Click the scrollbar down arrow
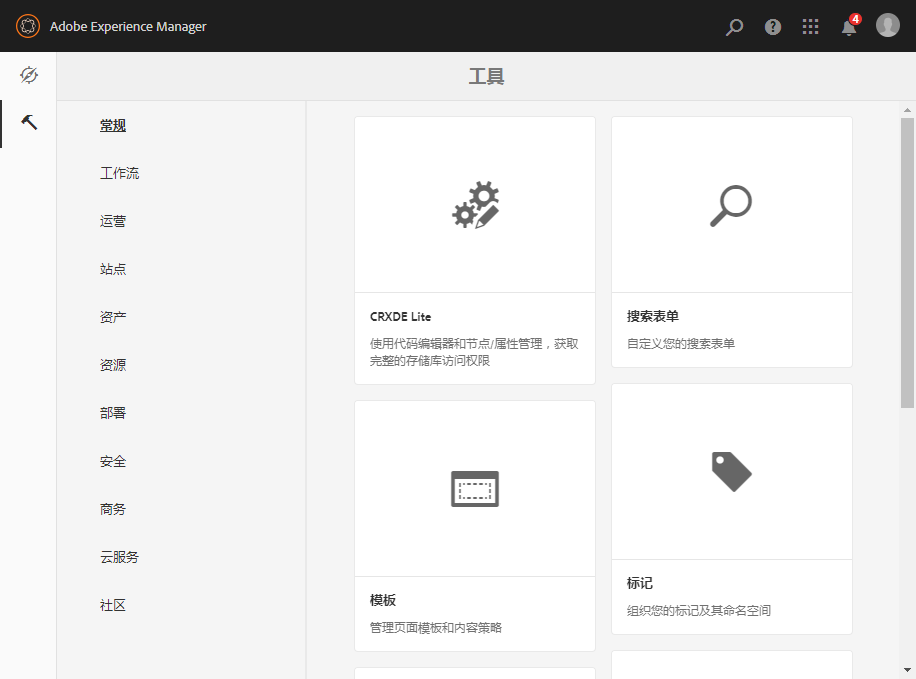This screenshot has width=916, height=679. [x=907, y=670]
